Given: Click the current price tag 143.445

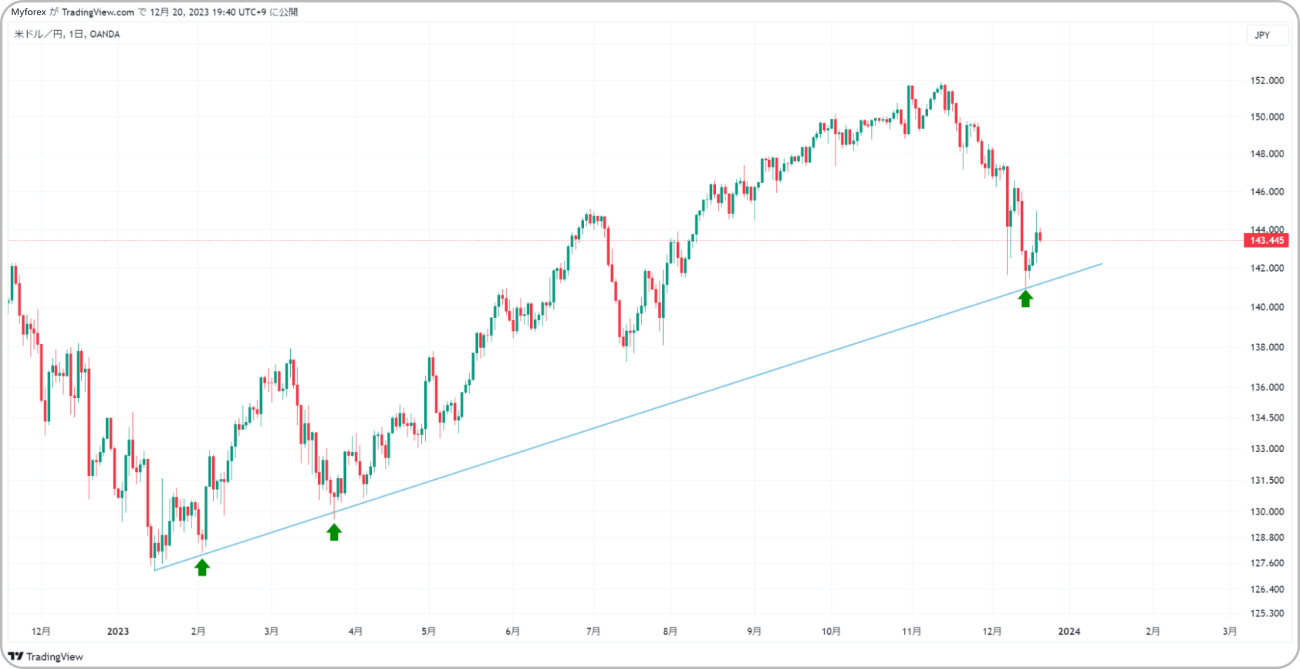Looking at the screenshot, I should point(1265,240).
